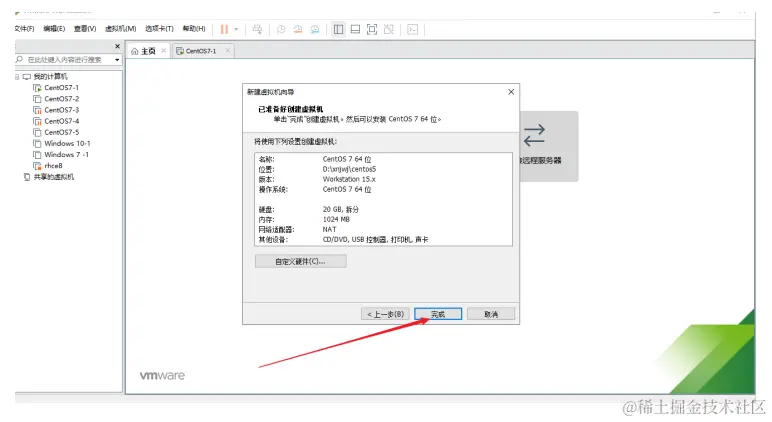This screenshot has width=772, height=422.
Task: Click the 'Workstation 15.x' version value
Action: pos(349,179)
